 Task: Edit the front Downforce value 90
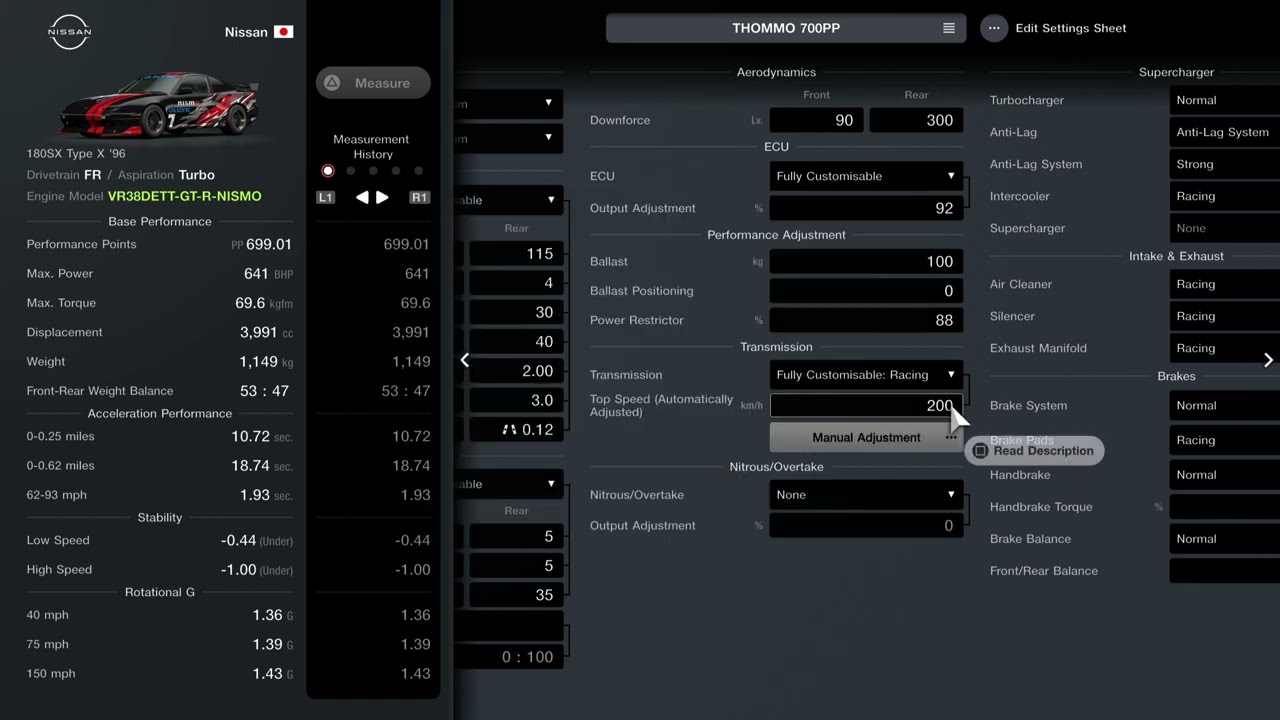817,120
